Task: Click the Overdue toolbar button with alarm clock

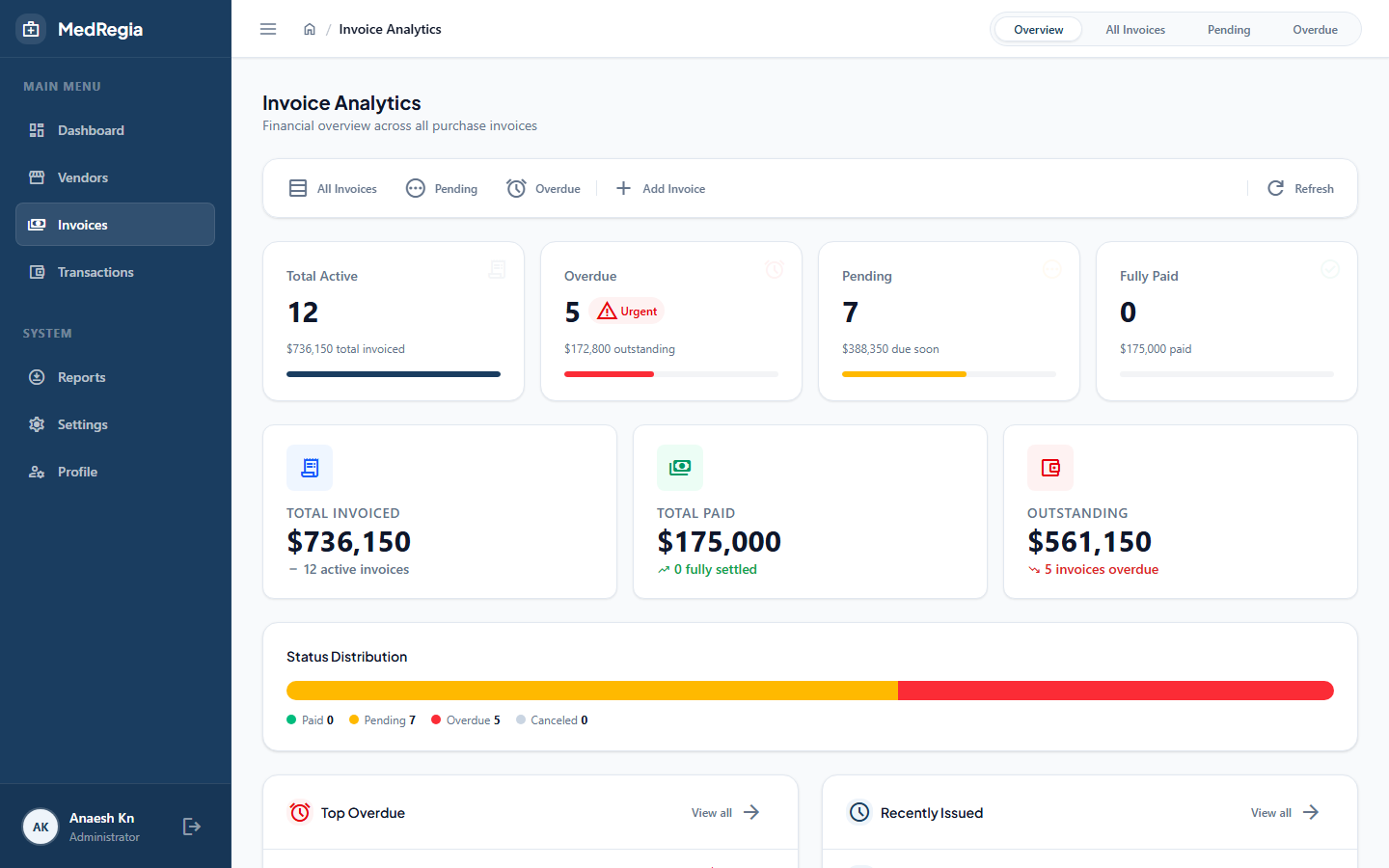Action: click(544, 188)
